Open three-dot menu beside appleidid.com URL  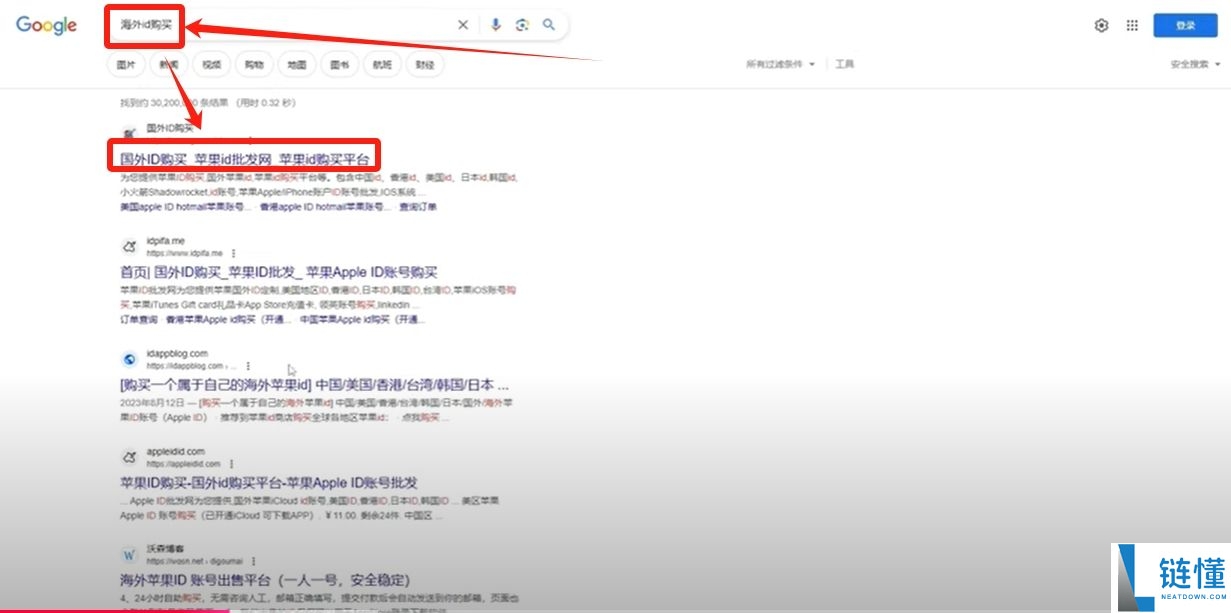point(232,464)
